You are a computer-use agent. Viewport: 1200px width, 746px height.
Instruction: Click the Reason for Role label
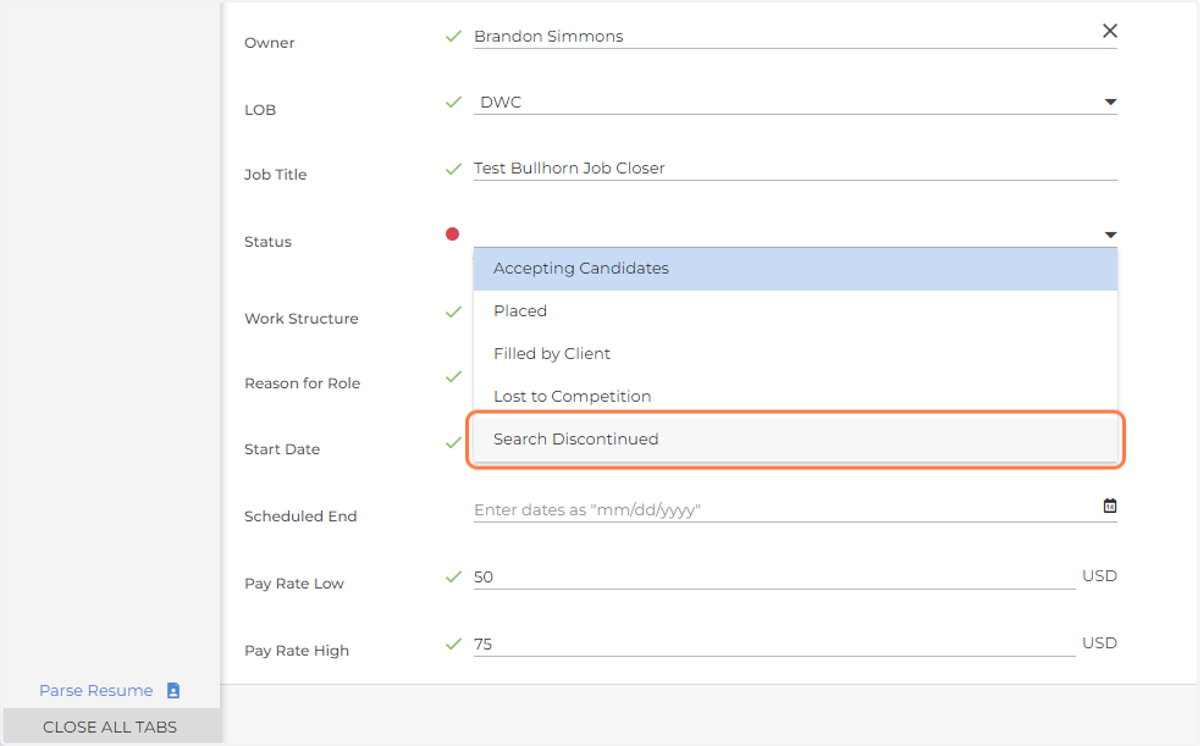pos(302,384)
